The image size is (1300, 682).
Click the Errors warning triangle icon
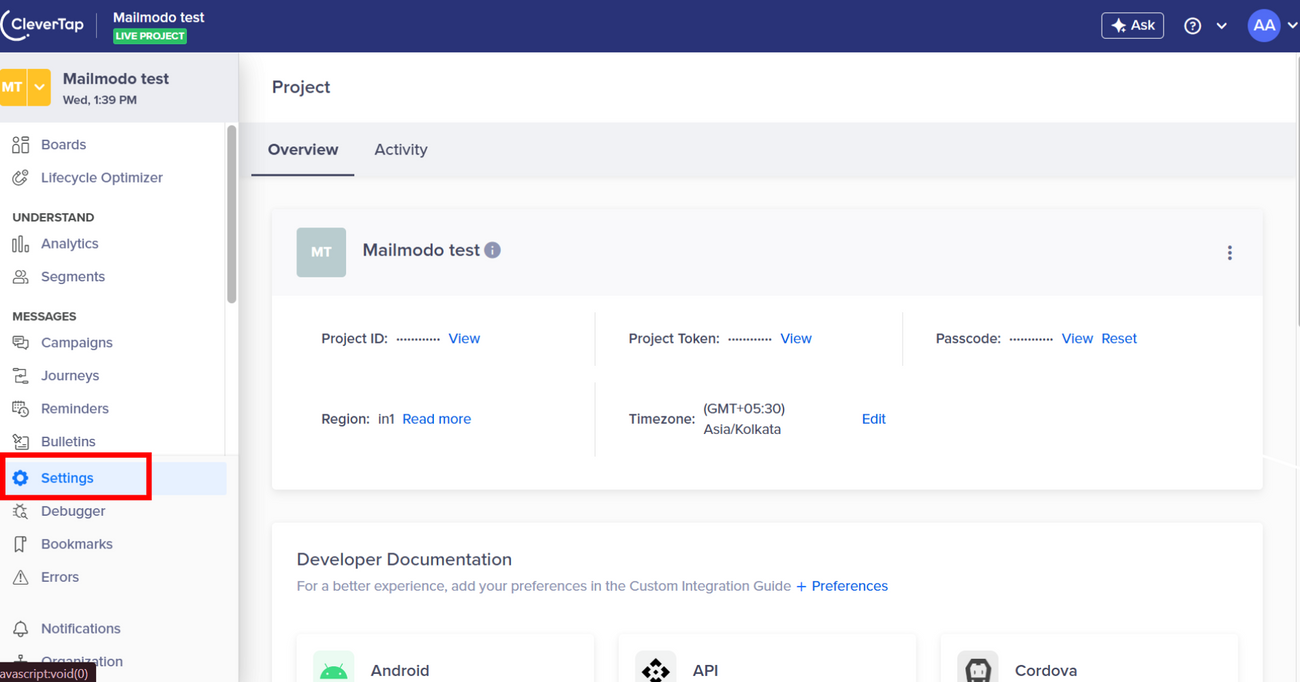click(20, 577)
